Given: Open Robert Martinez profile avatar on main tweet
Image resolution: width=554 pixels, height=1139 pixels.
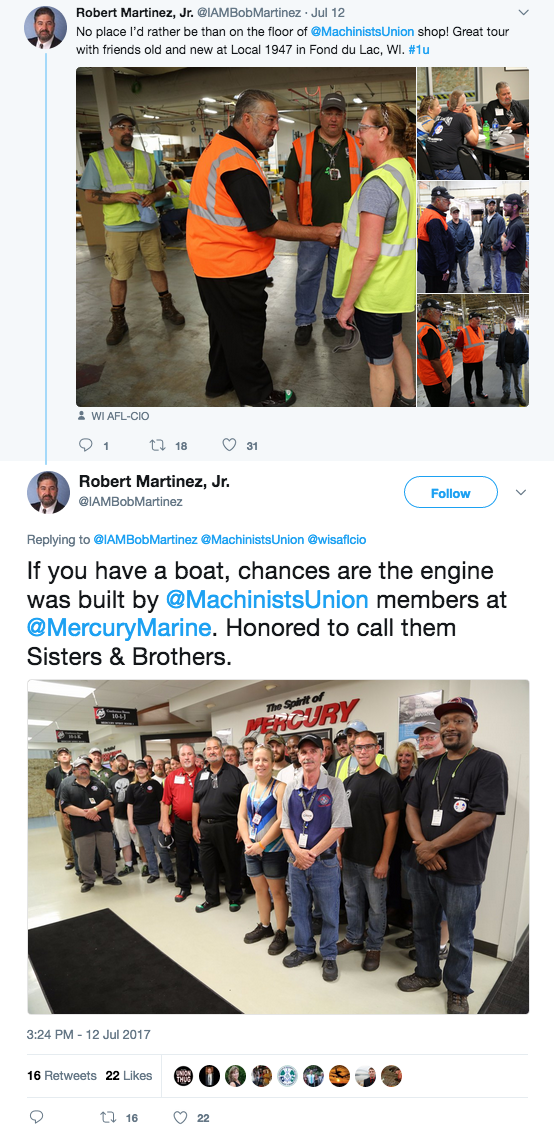Looking at the screenshot, I should click(x=48, y=493).
